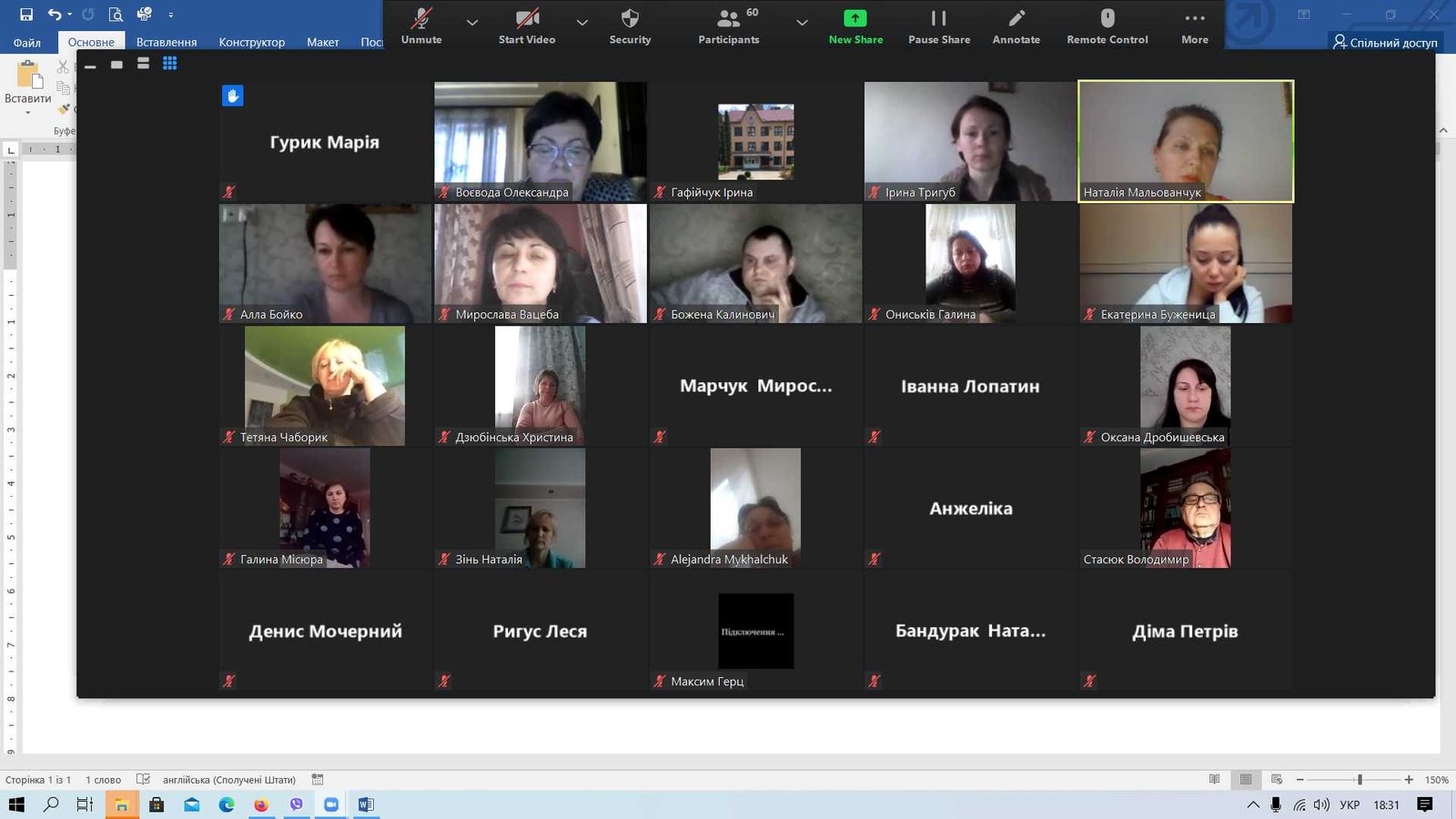Viewport: 1456px width, 819px height.
Task: Switch to the Вставлення ribbon tab
Action: coord(167,42)
